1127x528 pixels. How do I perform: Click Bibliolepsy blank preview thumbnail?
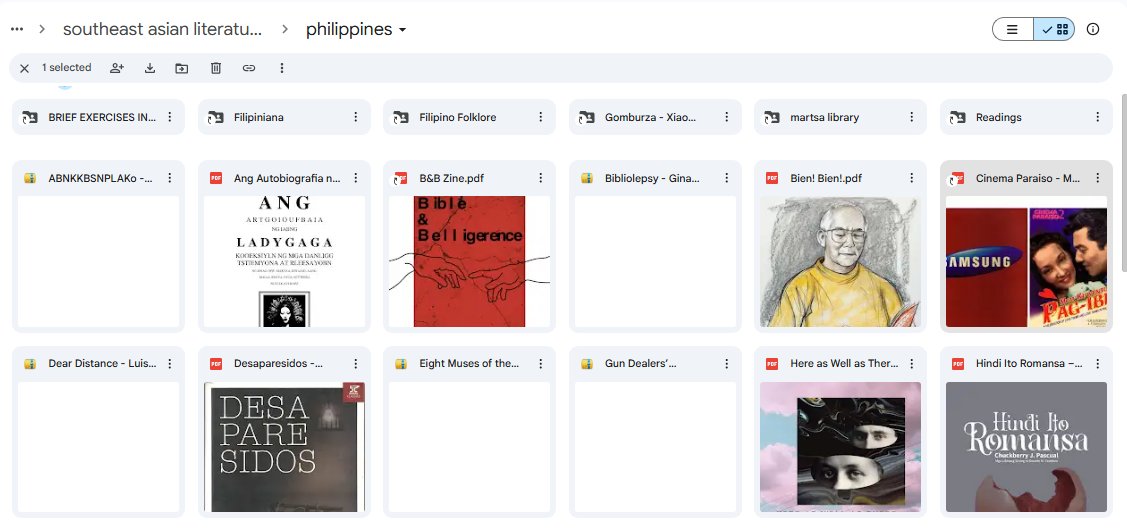pyautogui.click(x=655, y=261)
